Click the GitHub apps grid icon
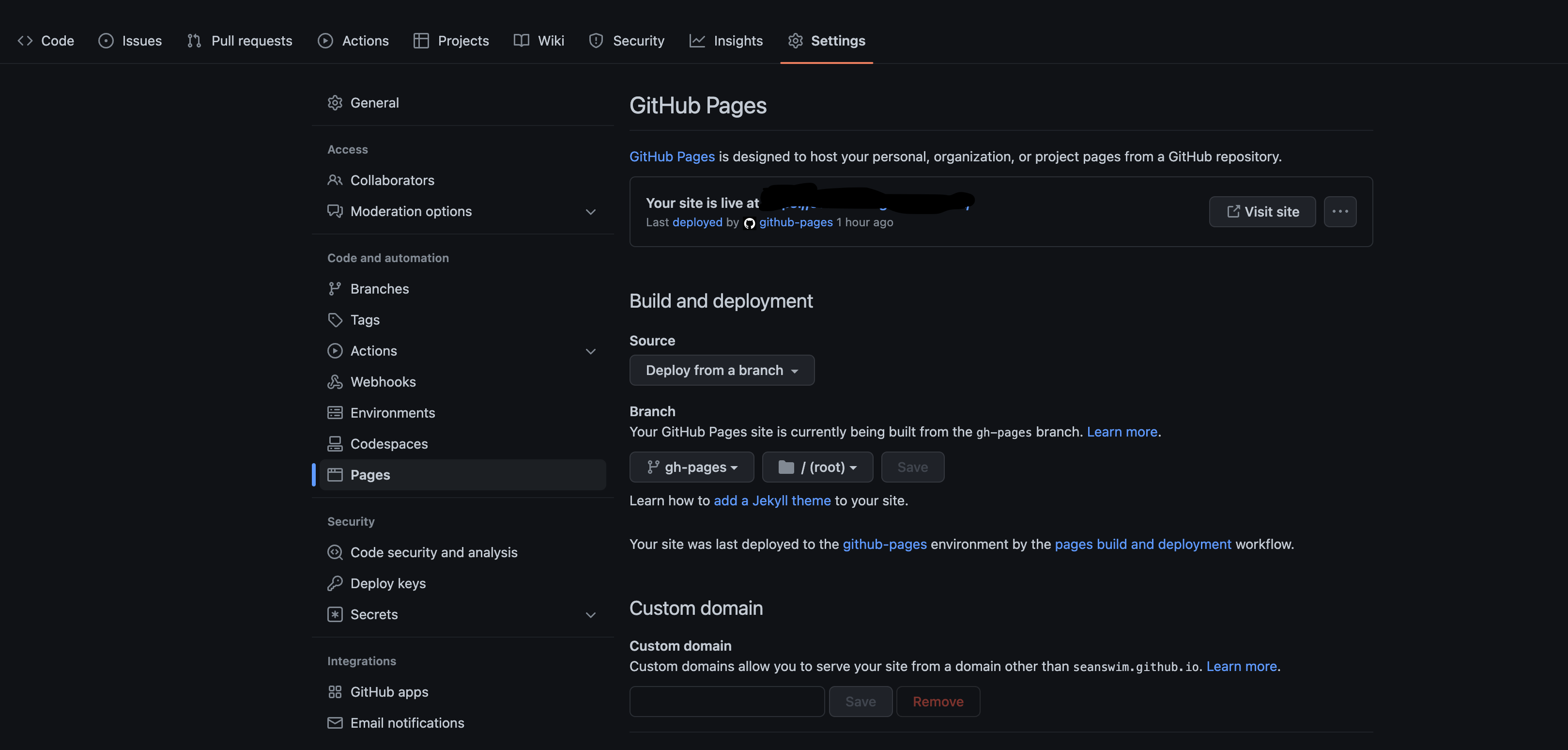 335,691
